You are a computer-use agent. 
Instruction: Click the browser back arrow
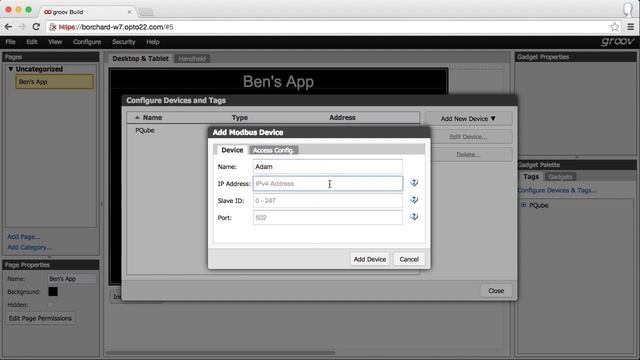(x=8, y=27)
